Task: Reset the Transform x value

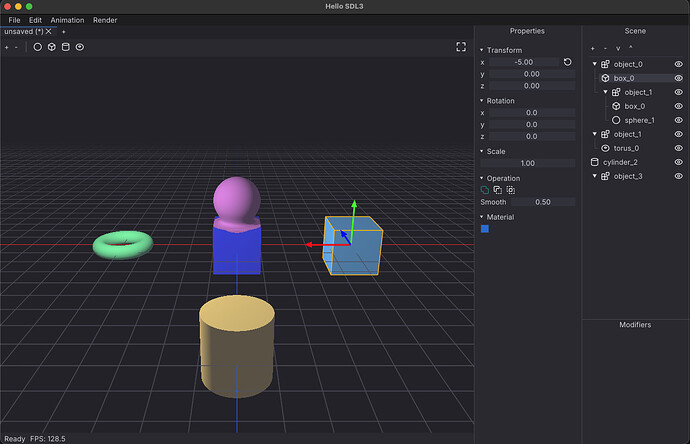Action: (x=568, y=62)
